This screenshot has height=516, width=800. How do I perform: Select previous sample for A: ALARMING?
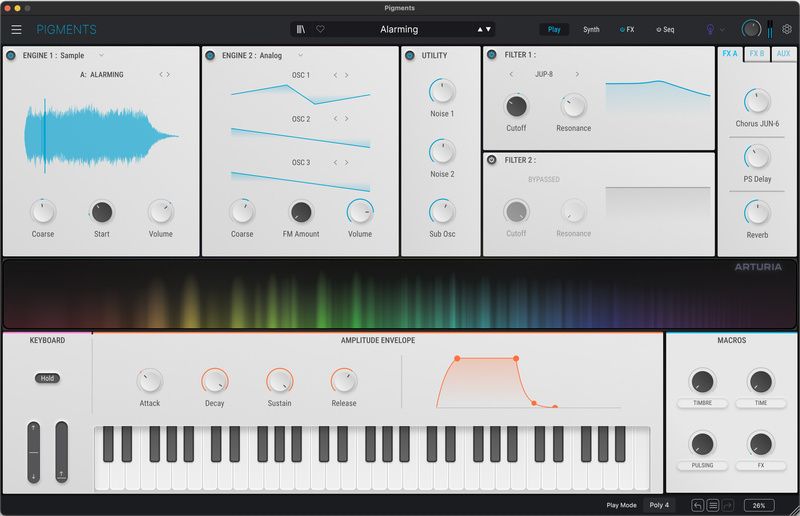pos(161,75)
